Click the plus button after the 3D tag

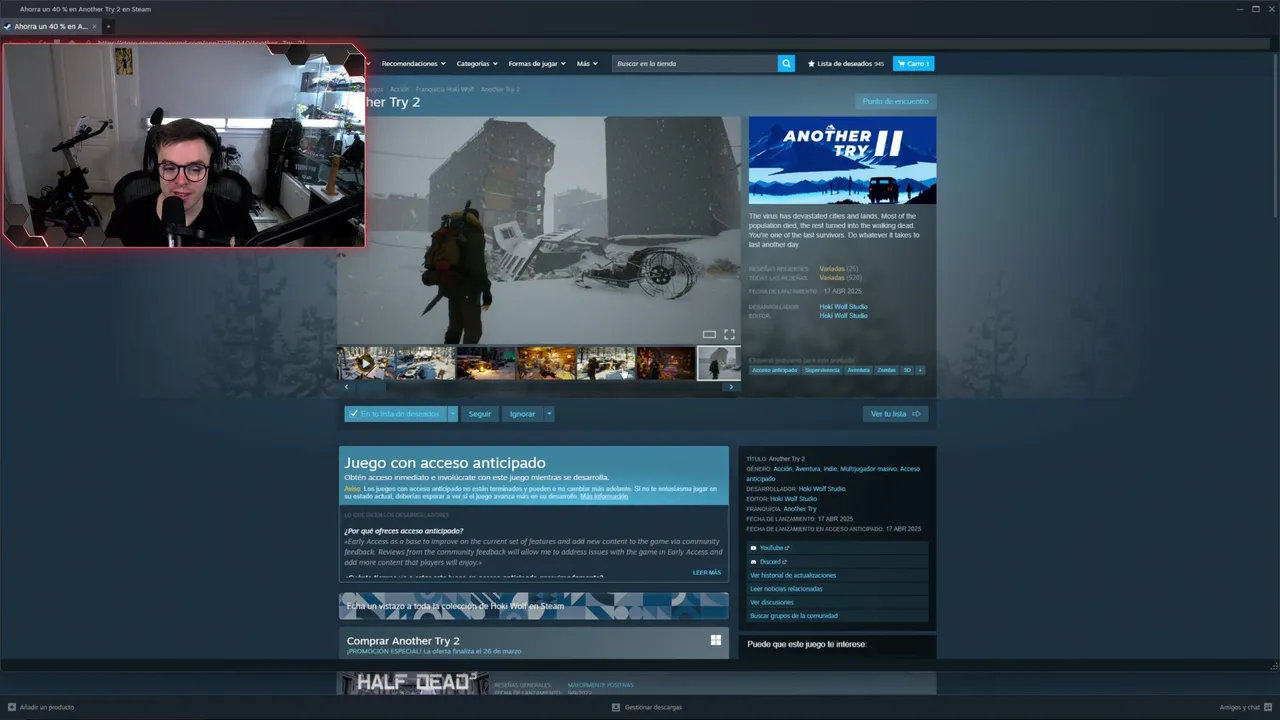[x=920, y=370]
